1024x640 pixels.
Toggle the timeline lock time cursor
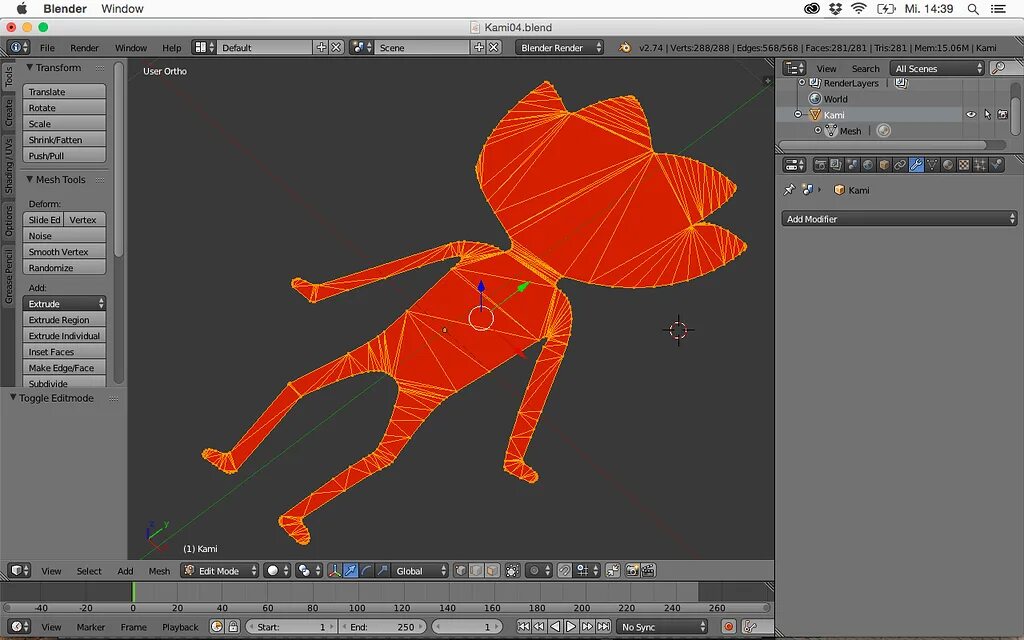(233, 627)
